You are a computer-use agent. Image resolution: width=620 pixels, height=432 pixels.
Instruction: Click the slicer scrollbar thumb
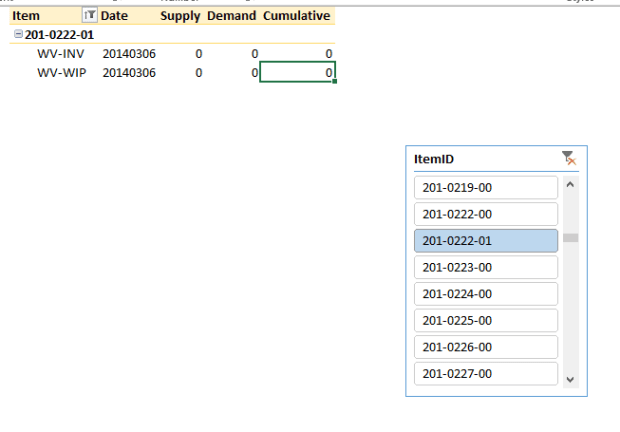click(570, 238)
